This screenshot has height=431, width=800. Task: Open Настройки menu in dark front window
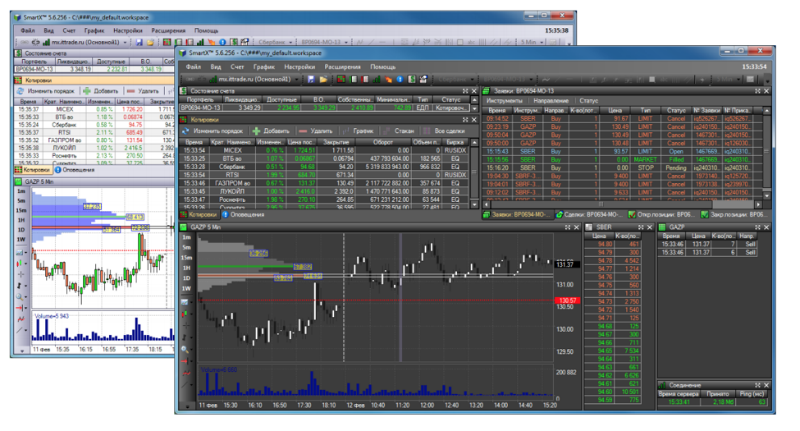coord(299,67)
